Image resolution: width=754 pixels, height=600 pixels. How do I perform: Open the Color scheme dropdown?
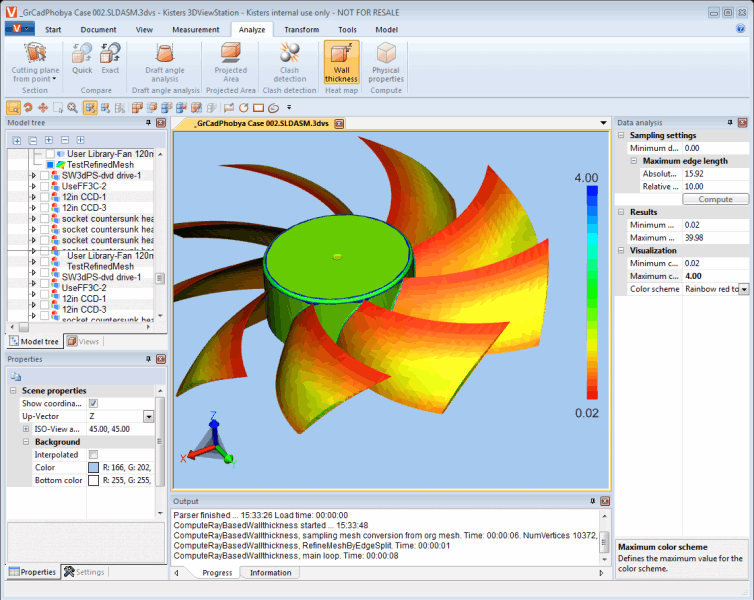[743, 289]
